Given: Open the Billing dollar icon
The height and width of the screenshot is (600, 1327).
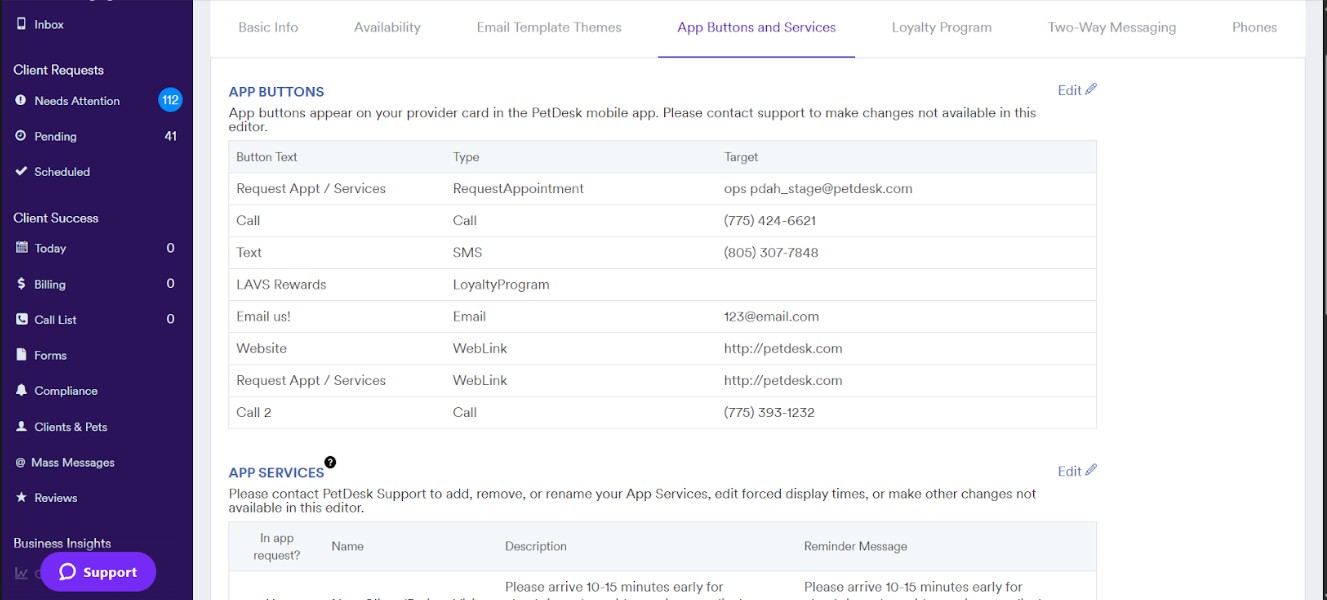Looking at the screenshot, I should coord(22,284).
